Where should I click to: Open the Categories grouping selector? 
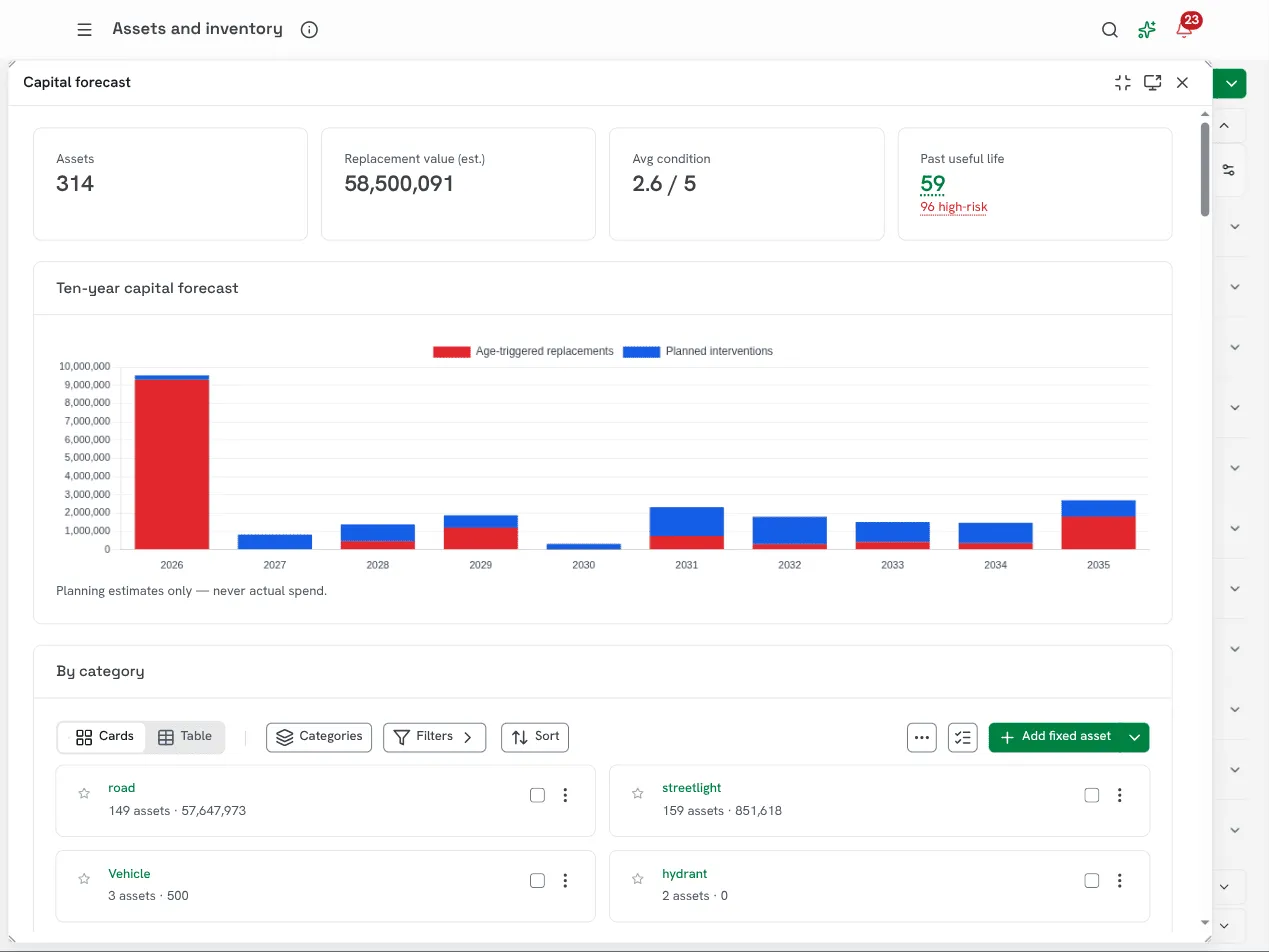pos(319,737)
